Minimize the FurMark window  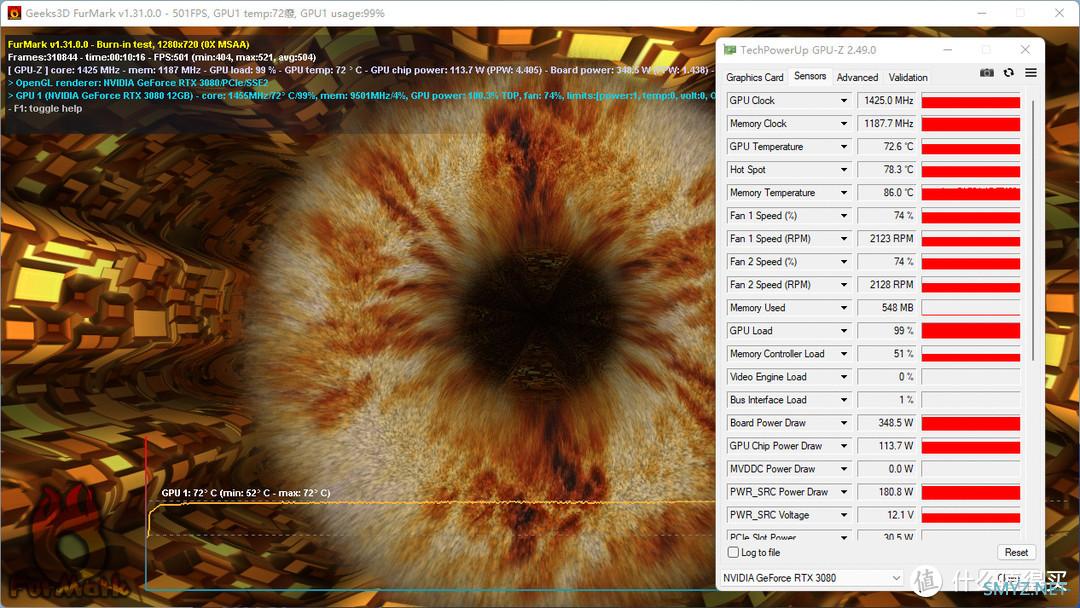(982, 13)
